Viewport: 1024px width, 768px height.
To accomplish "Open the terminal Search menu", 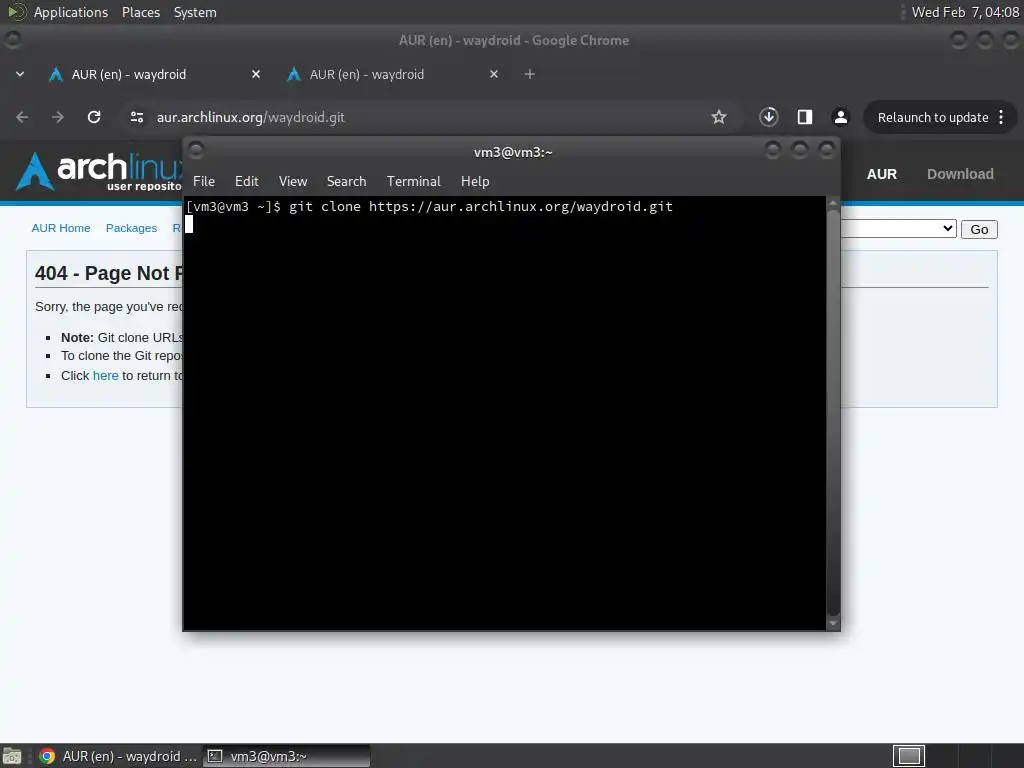I will (346, 181).
